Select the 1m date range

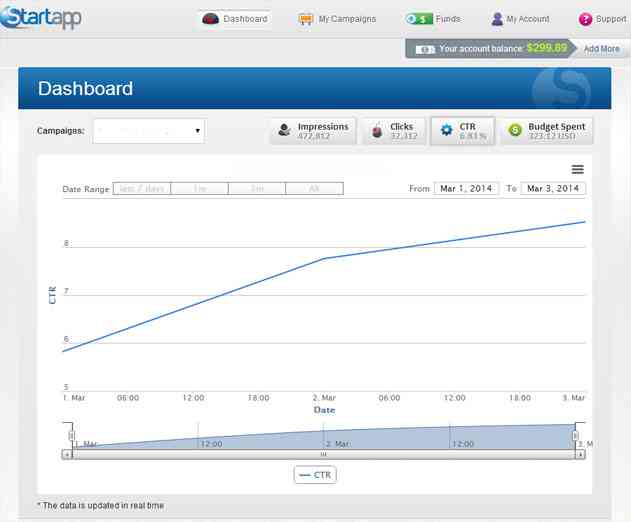[x=200, y=188]
